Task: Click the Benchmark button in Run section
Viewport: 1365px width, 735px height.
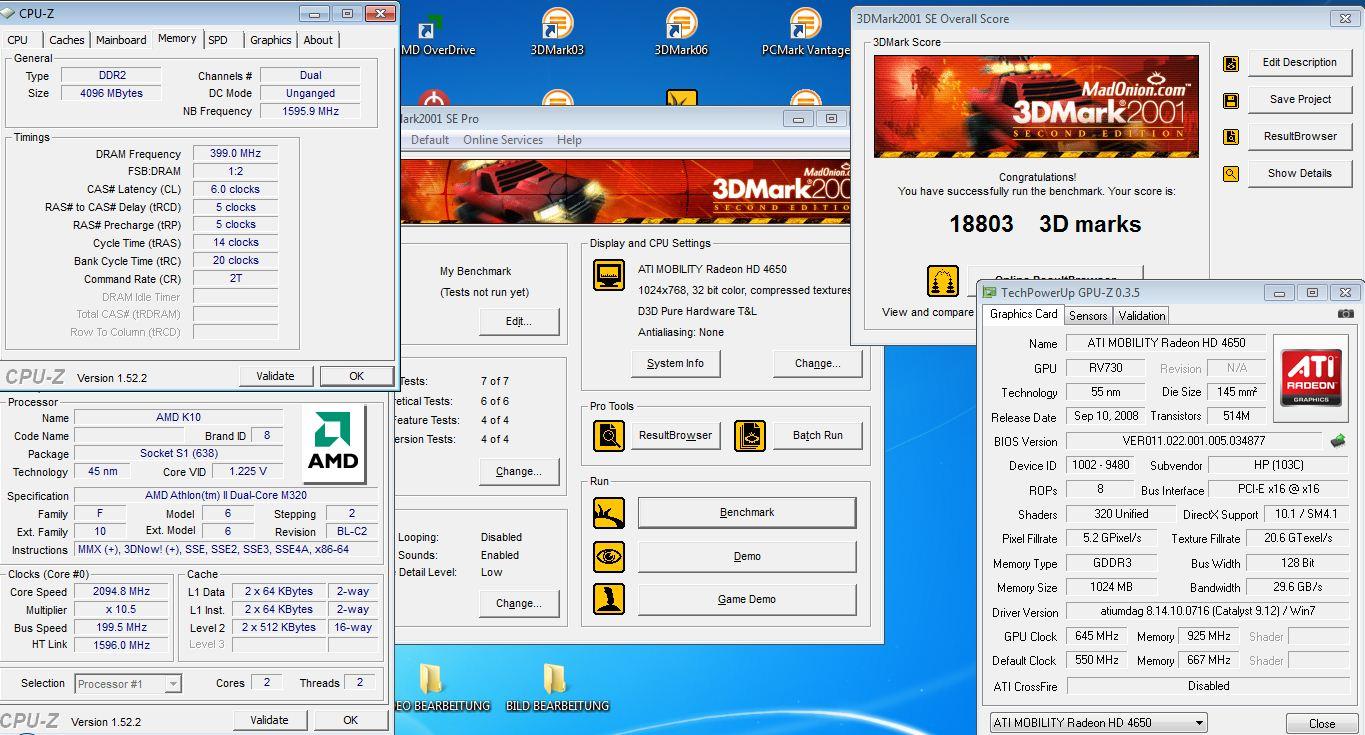Action: point(747,513)
